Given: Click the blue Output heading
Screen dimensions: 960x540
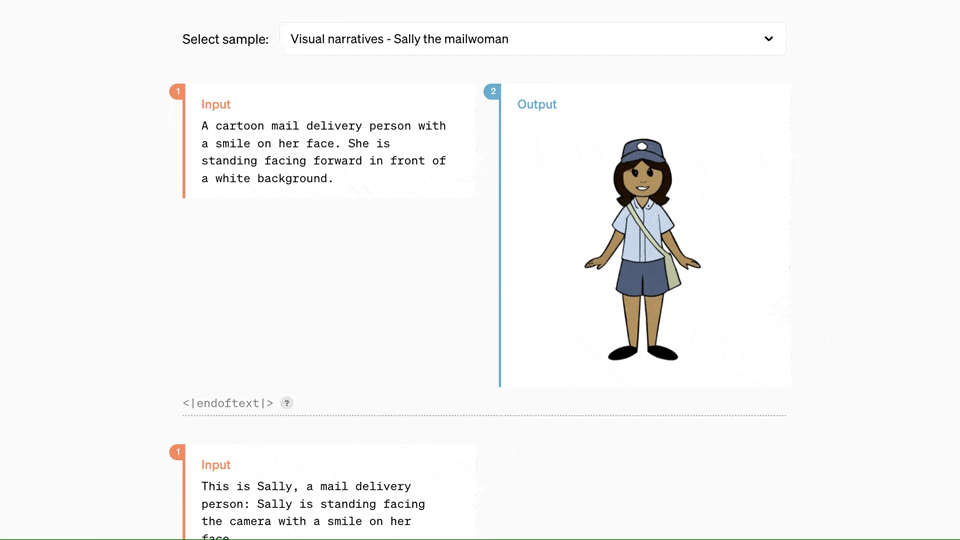Looking at the screenshot, I should click(537, 104).
